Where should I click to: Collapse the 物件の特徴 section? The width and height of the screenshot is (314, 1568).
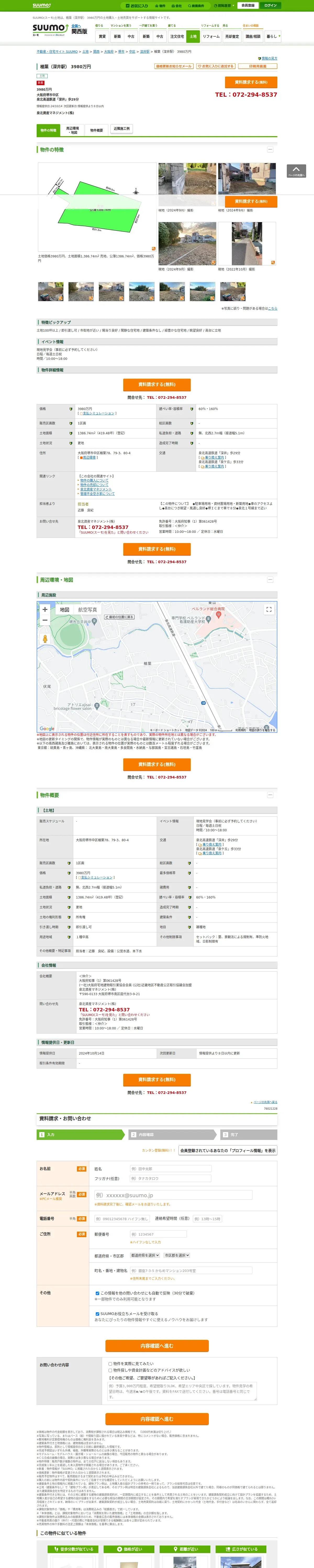[270, 150]
